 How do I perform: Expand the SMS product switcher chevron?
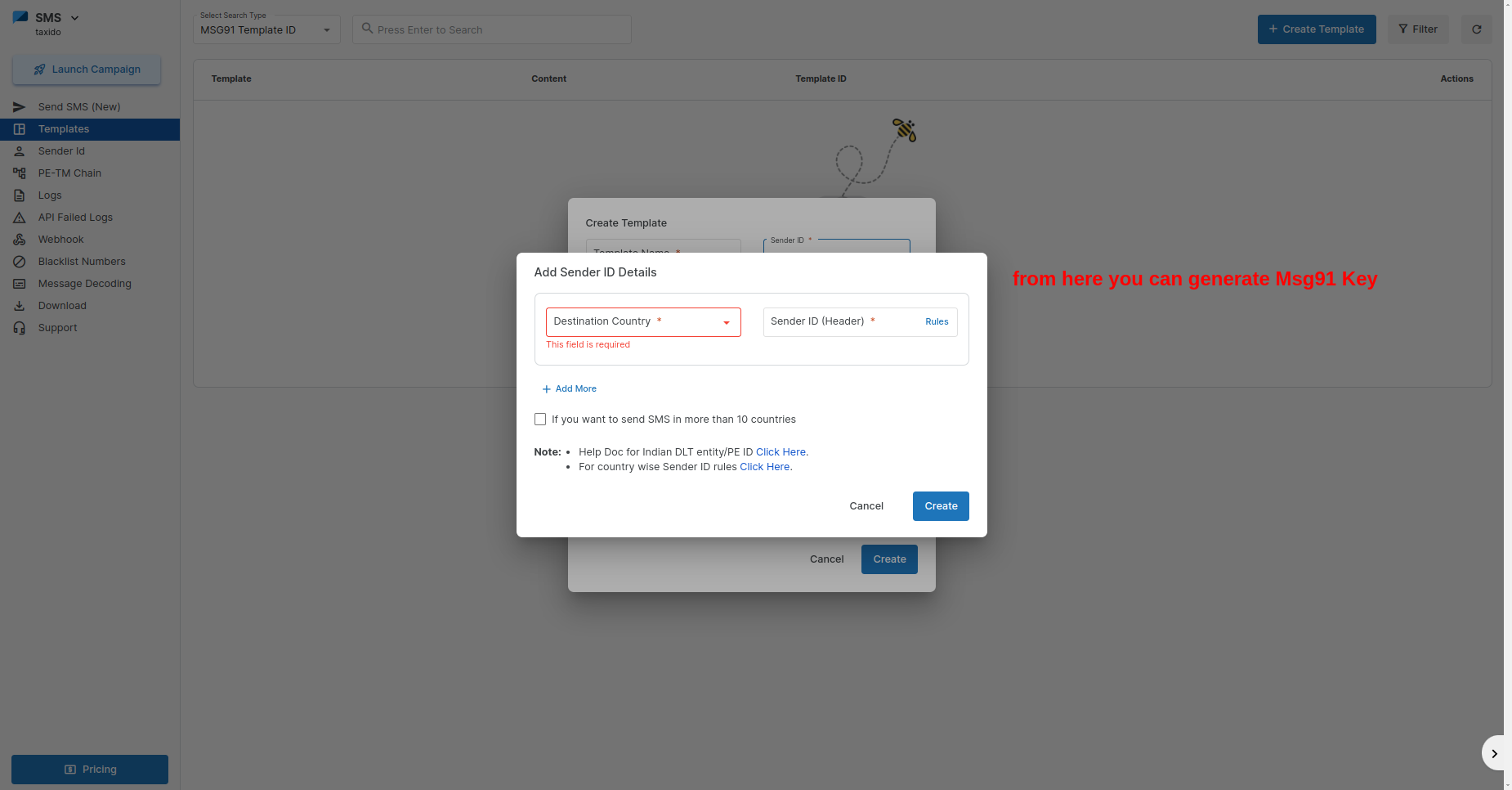pos(75,18)
